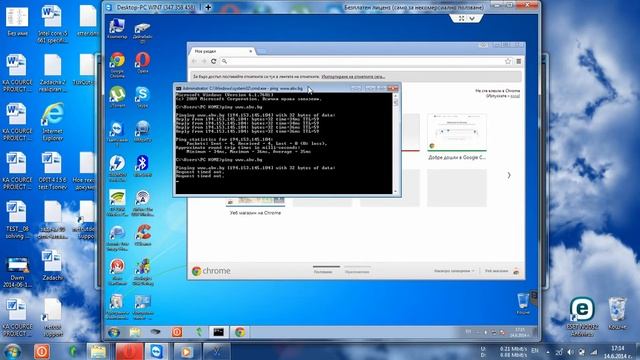
Task: Click Chrome forward arrow
Action: [204, 61]
